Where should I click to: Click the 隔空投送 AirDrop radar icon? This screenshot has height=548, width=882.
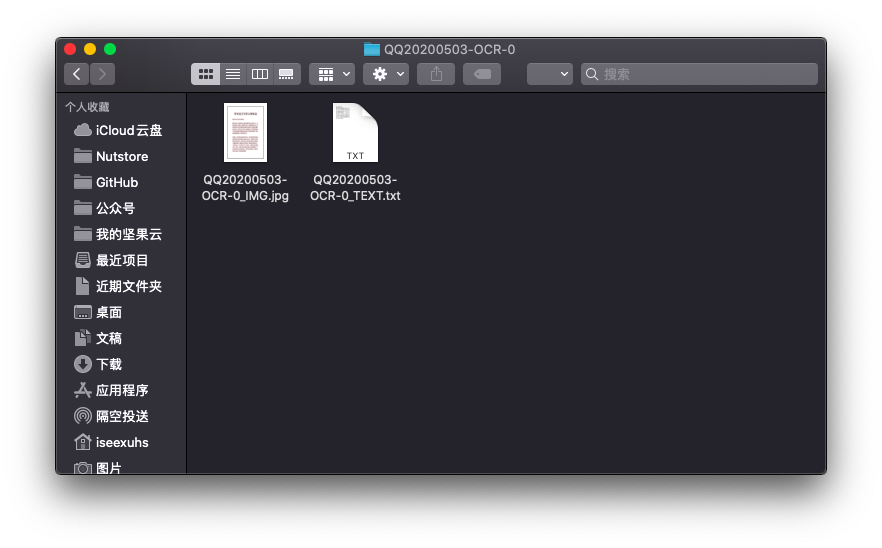coord(83,416)
